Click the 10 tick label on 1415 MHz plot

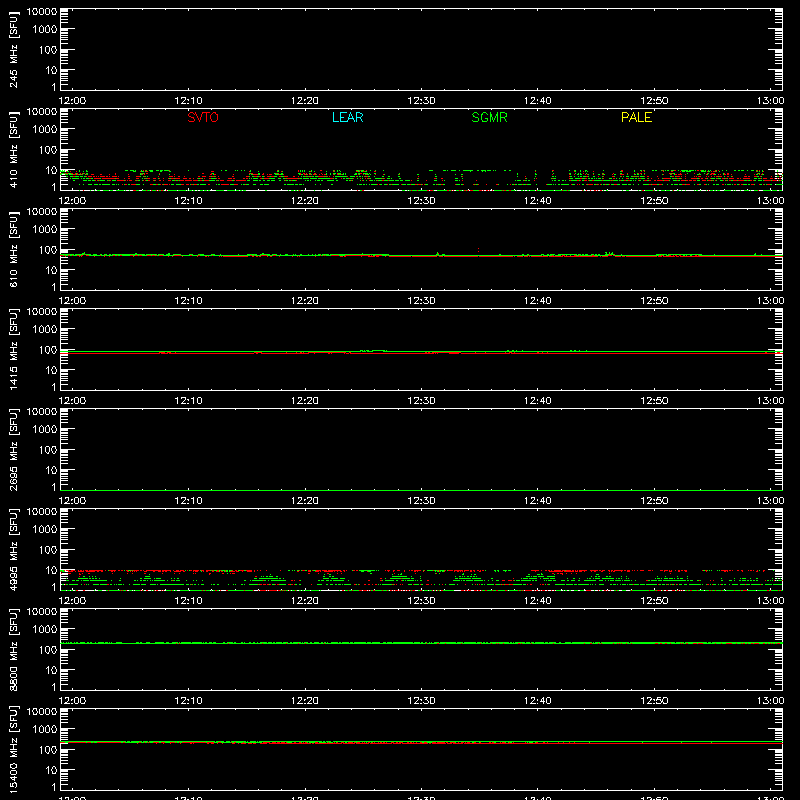pyautogui.click(x=51, y=370)
